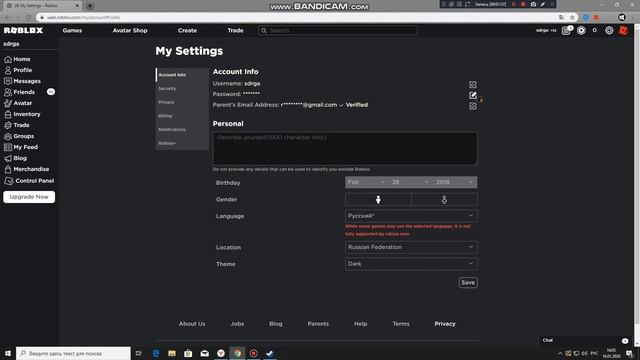Edit the password with the pencil icon
This screenshot has width=640, height=360.
tap(473, 95)
